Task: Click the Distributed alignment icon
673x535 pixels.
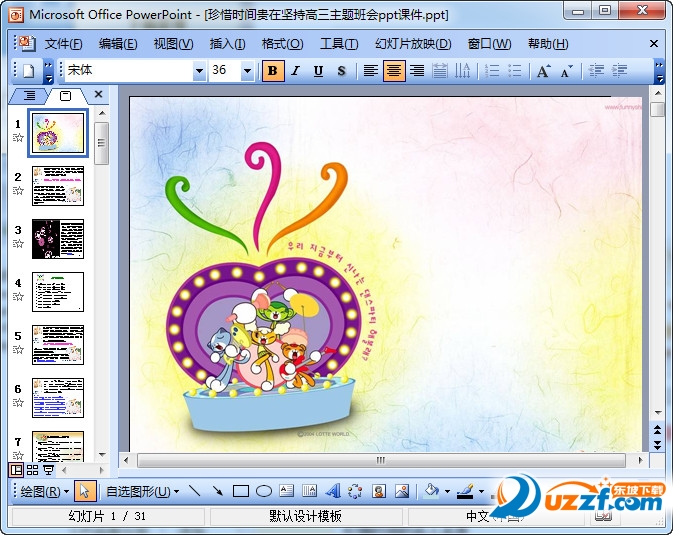Action: (440, 71)
